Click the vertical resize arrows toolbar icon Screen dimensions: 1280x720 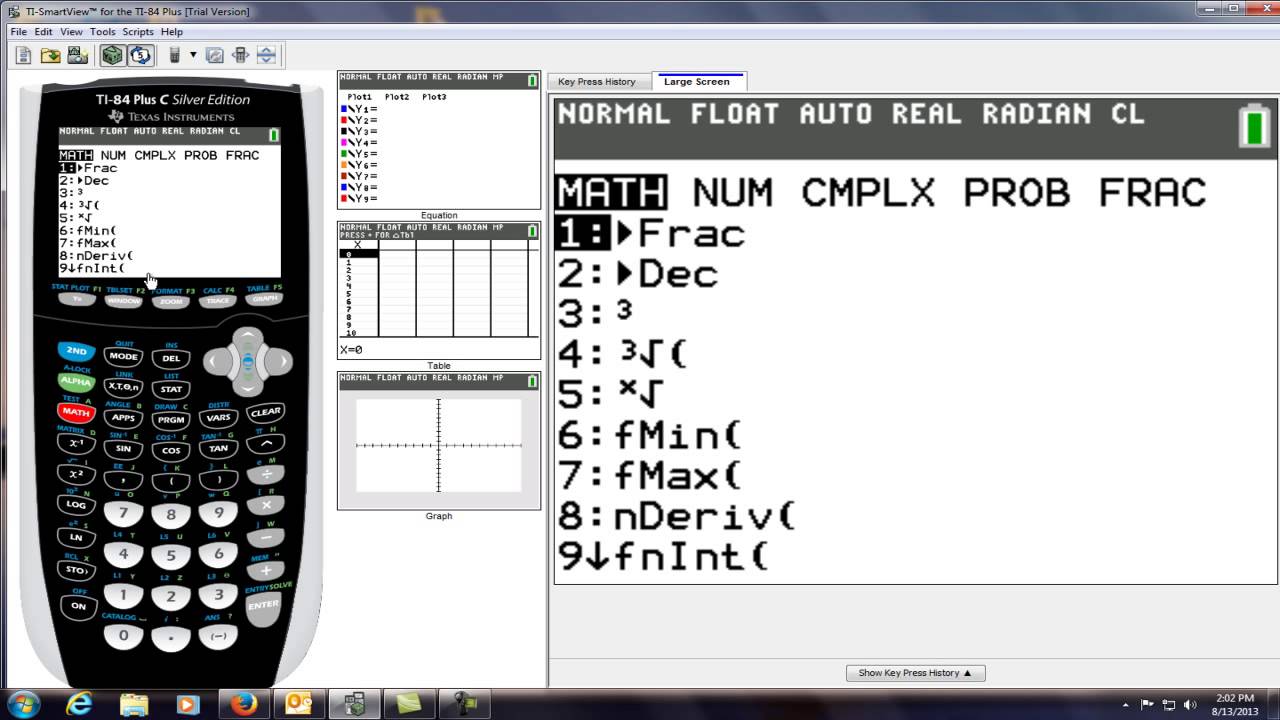pyautogui.click(x=266, y=55)
